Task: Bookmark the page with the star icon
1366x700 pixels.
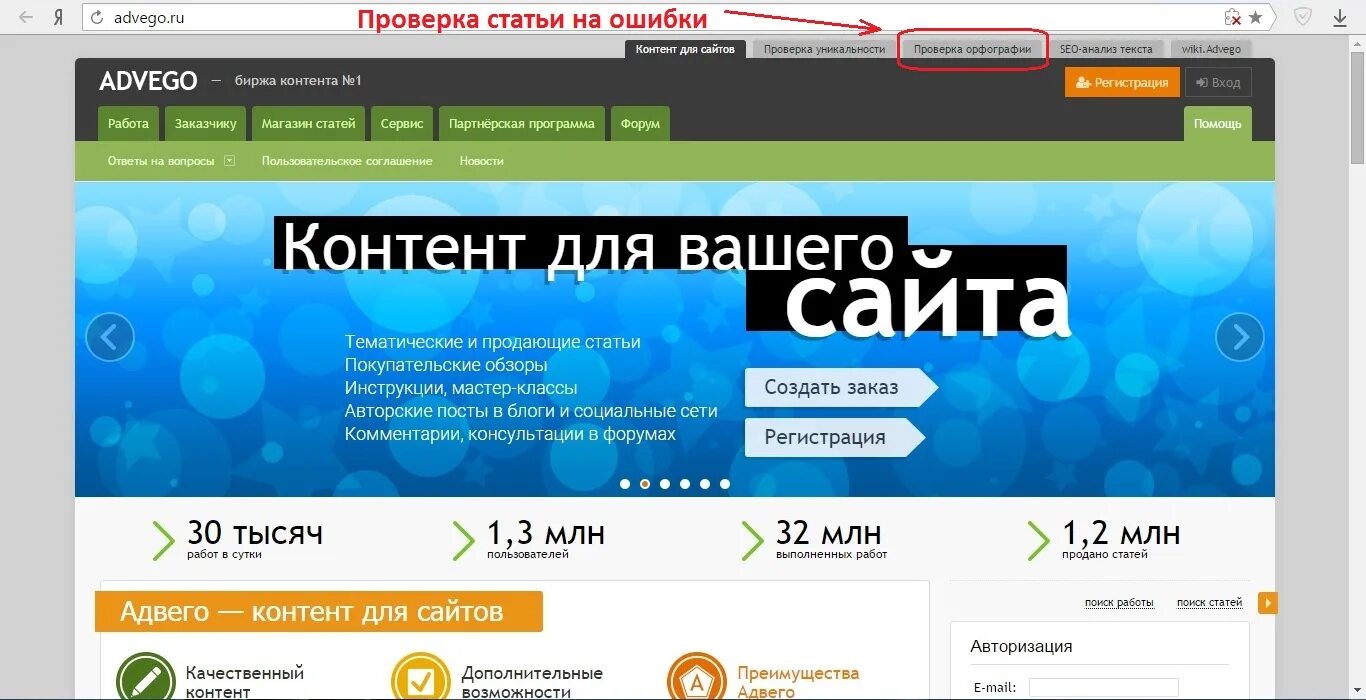Action: tap(1256, 17)
